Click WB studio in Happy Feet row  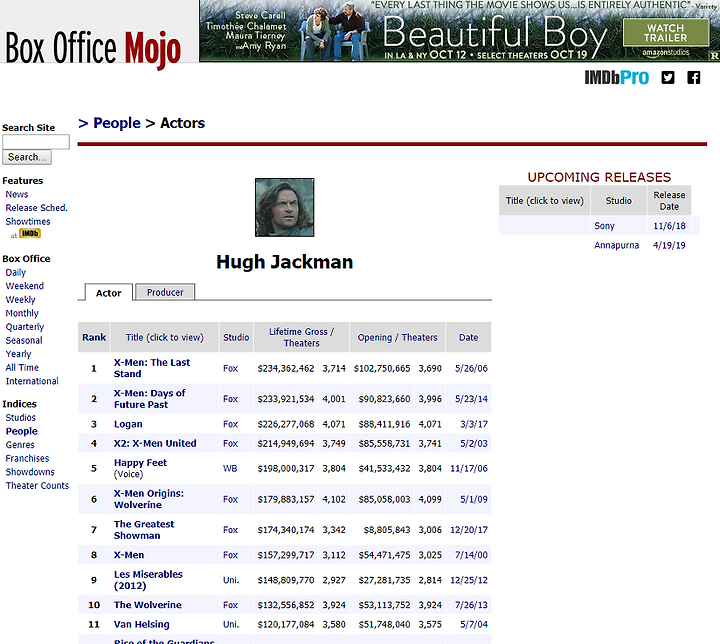point(230,469)
